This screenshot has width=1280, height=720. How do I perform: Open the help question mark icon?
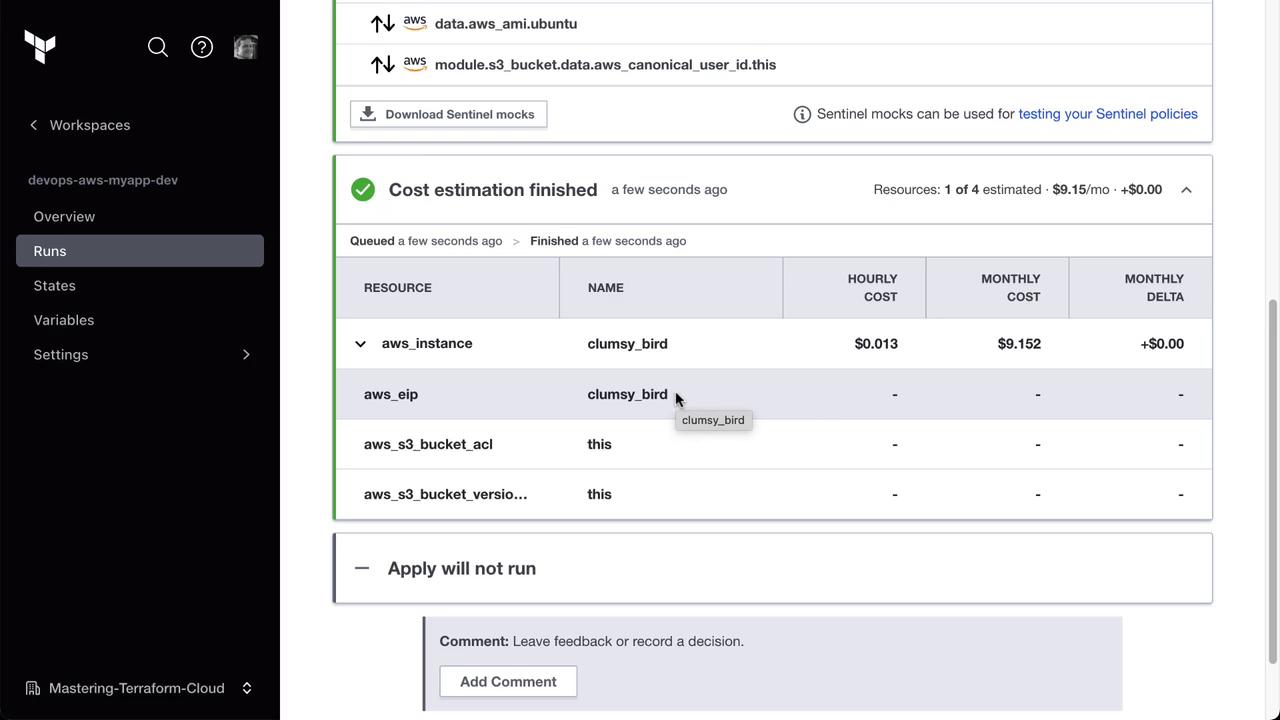pyautogui.click(x=202, y=47)
